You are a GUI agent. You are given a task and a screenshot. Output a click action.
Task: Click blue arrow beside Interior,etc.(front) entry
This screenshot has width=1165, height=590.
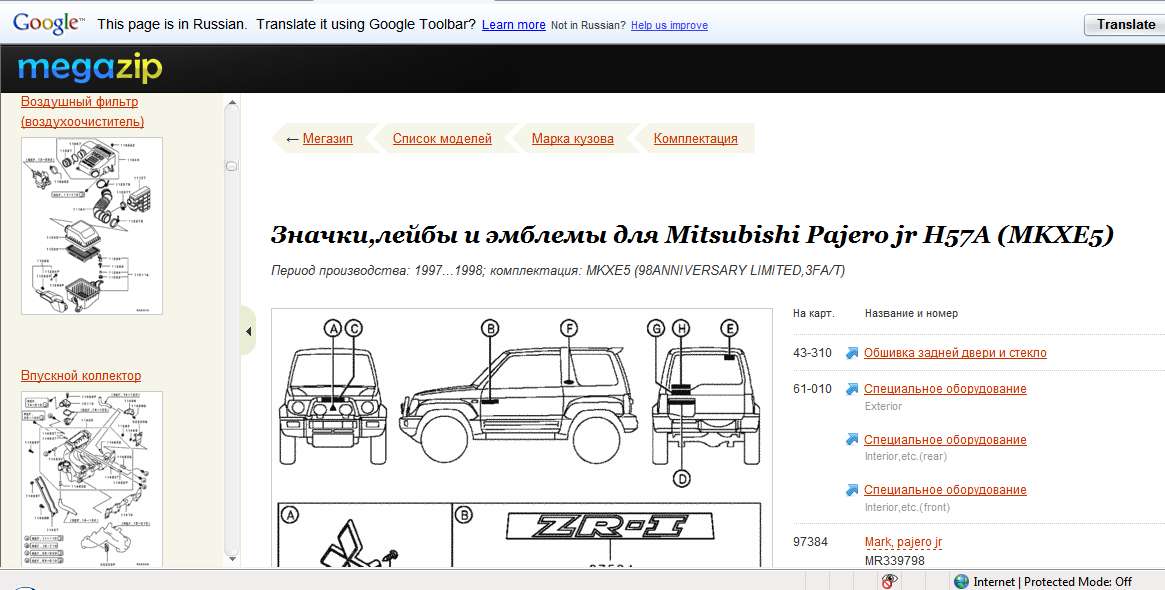[852, 490]
